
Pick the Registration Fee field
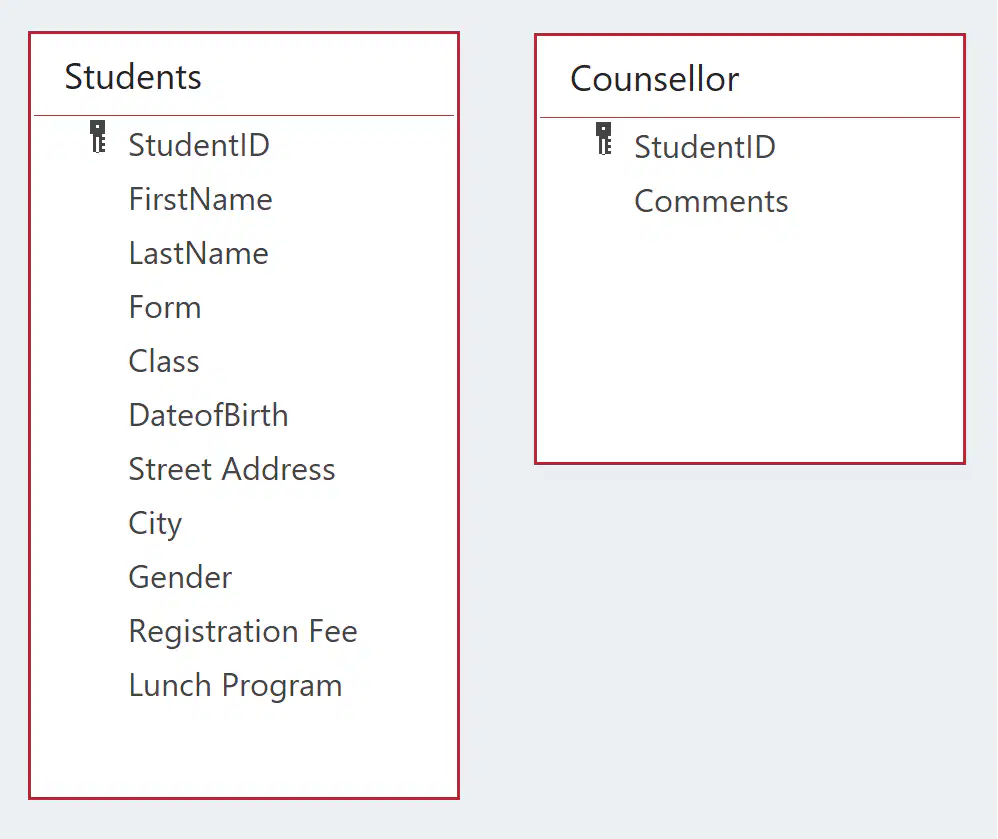coord(243,631)
